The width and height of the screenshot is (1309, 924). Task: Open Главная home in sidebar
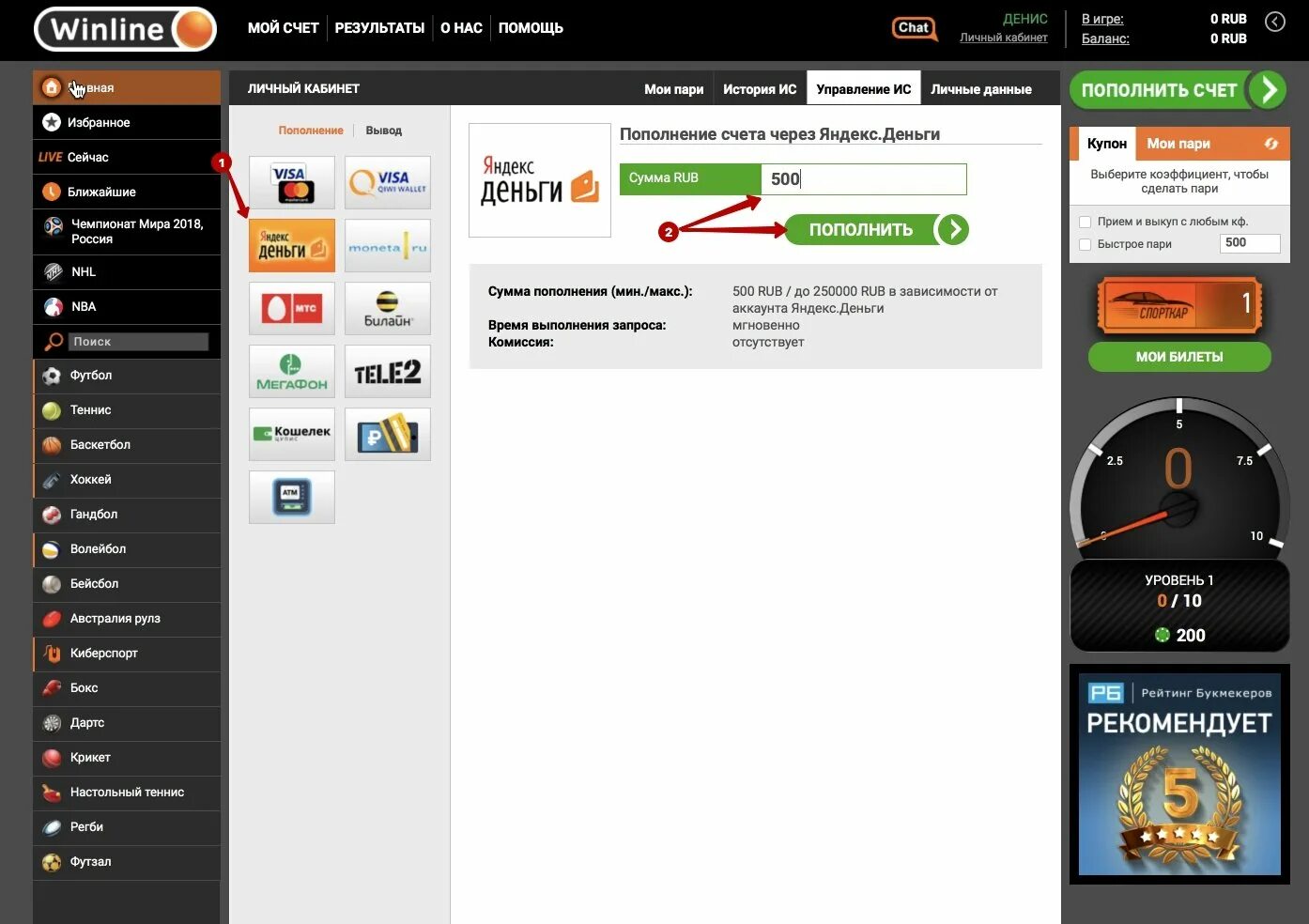[127, 87]
